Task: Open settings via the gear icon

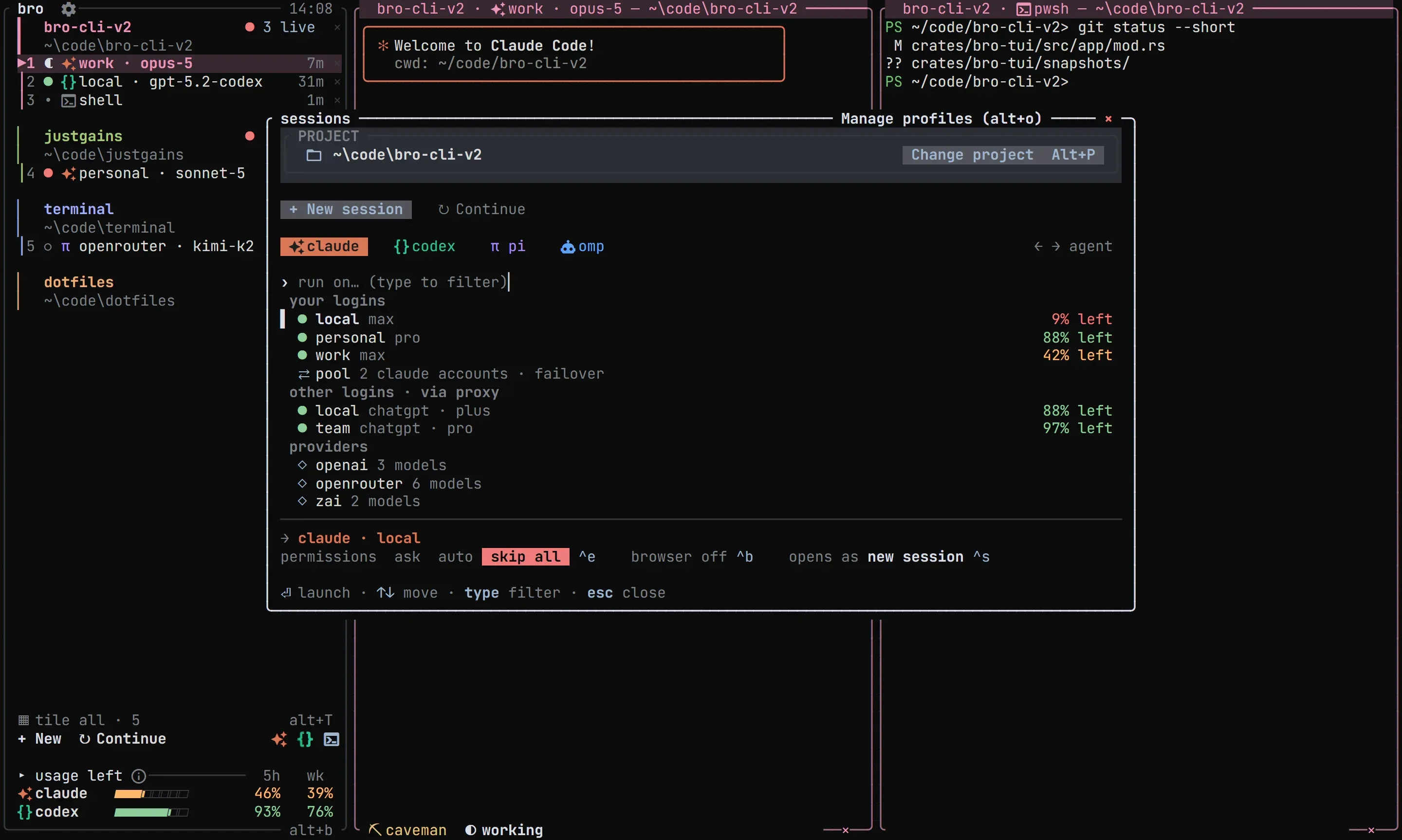Action: click(69, 8)
